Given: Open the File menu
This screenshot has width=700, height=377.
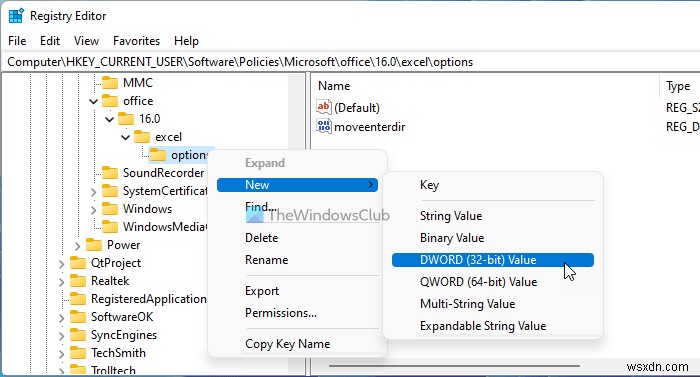Looking at the screenshot, I should [17, 41].
